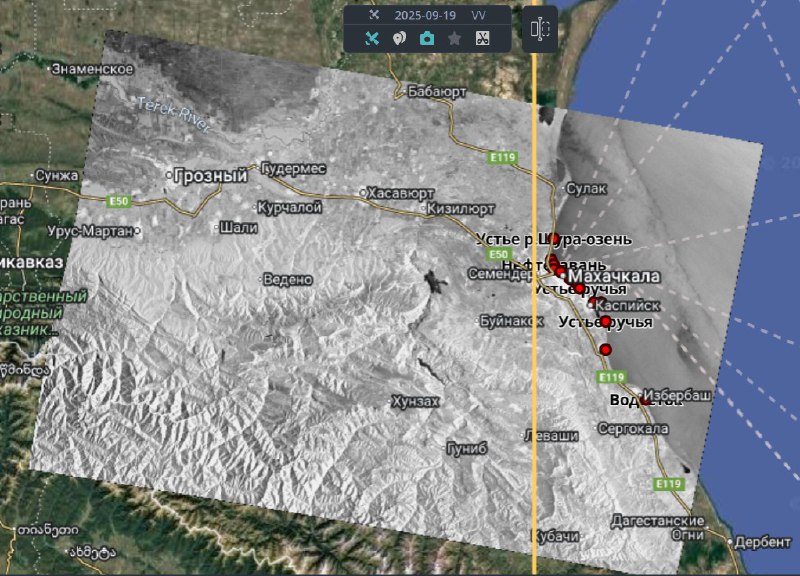Click the Махачкала city label

(614, 275)
